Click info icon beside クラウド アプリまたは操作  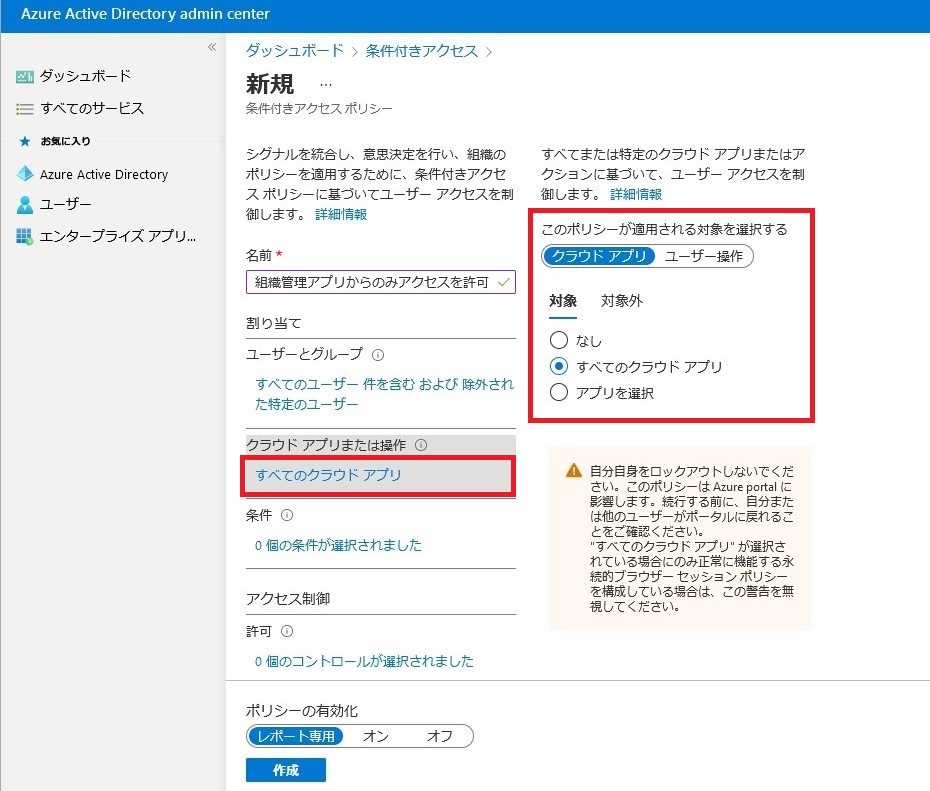421,445
